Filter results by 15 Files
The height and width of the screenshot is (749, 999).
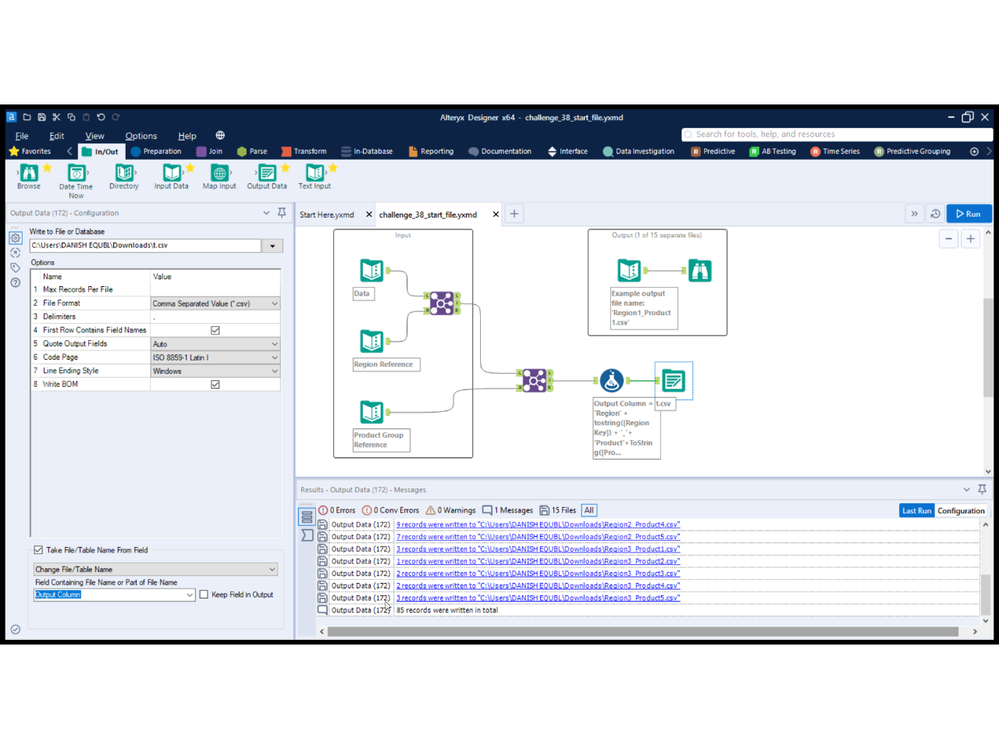coord(557,510)
